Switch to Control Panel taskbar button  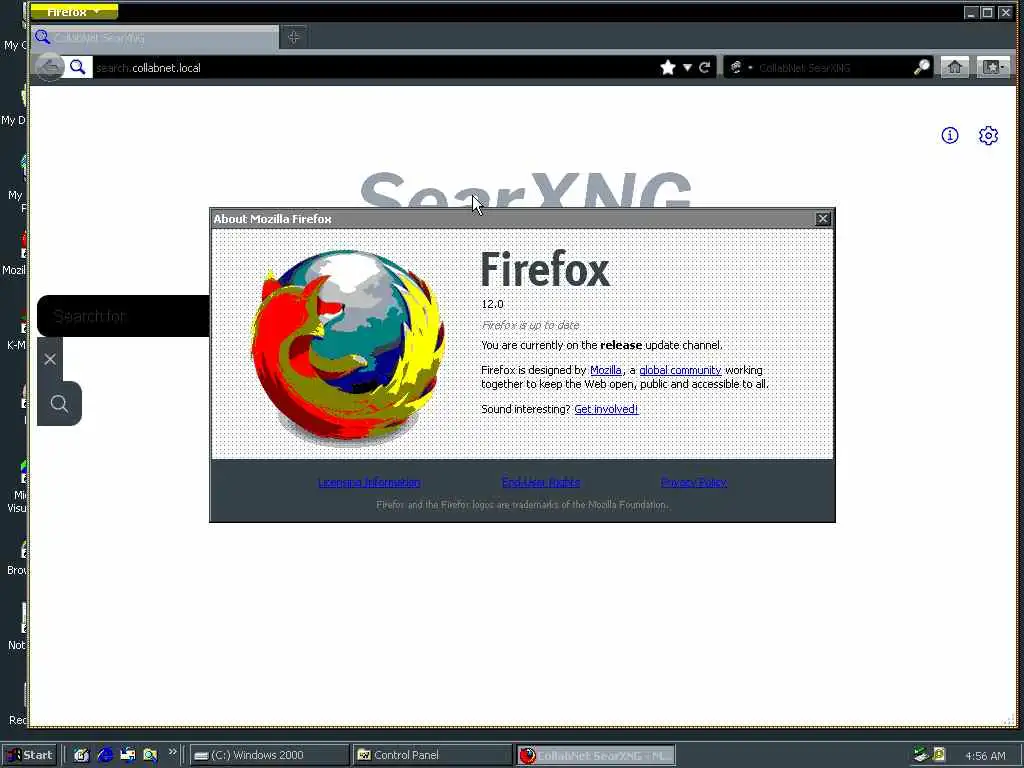[432, 755]
